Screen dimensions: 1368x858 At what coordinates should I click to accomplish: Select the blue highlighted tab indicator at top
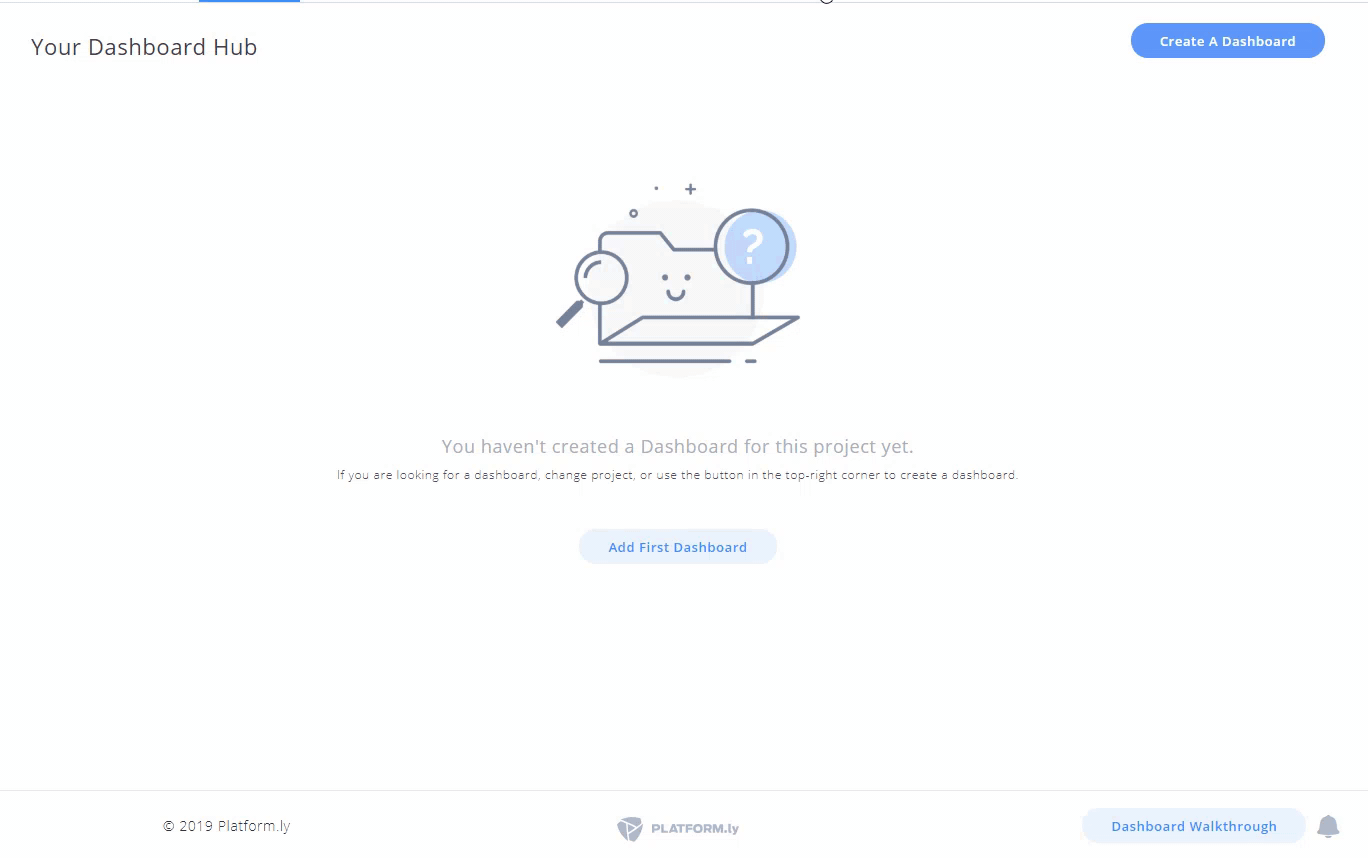249,1
